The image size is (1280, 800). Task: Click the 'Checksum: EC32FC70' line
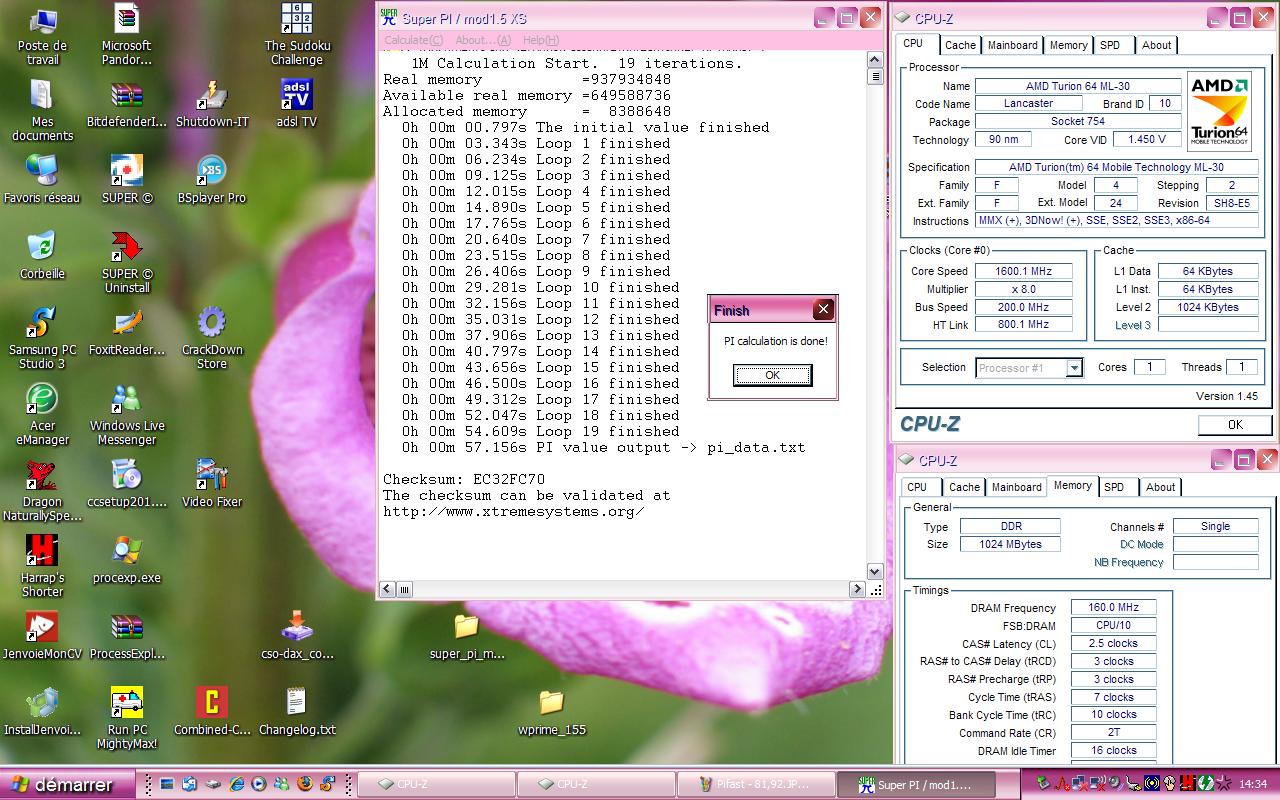pos(464,479)
